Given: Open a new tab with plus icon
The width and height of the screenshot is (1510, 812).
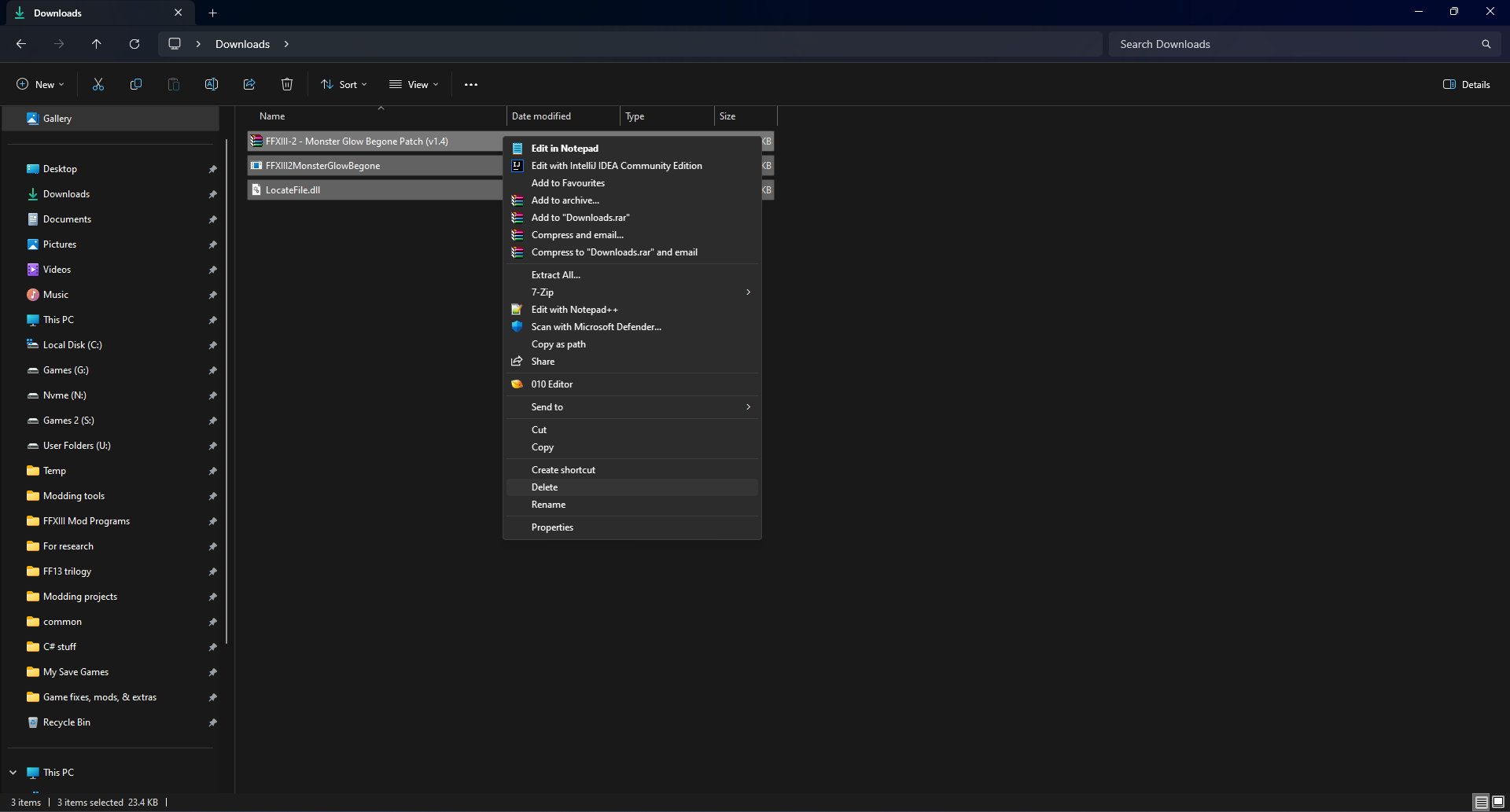Looking at the screenshot, I should click(213, 13).
